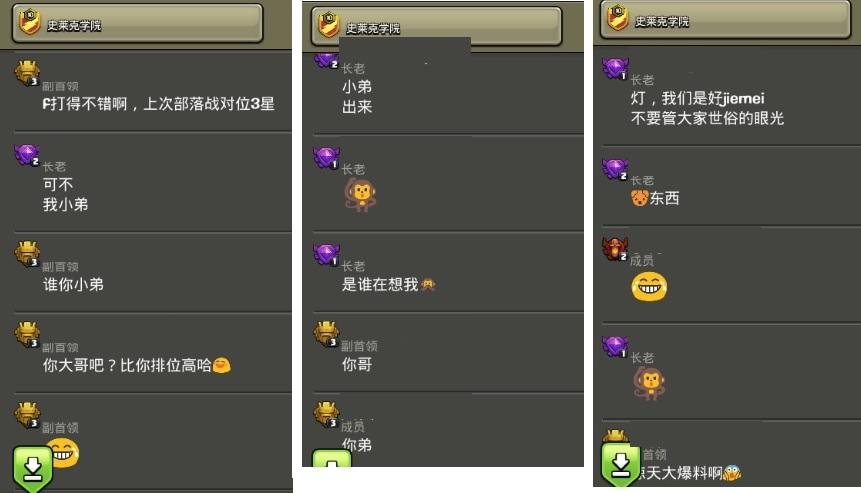The image size is (861, 493).
Task: Click clan shield icon in right 史莱克学院 header
Action: point(618,18)
